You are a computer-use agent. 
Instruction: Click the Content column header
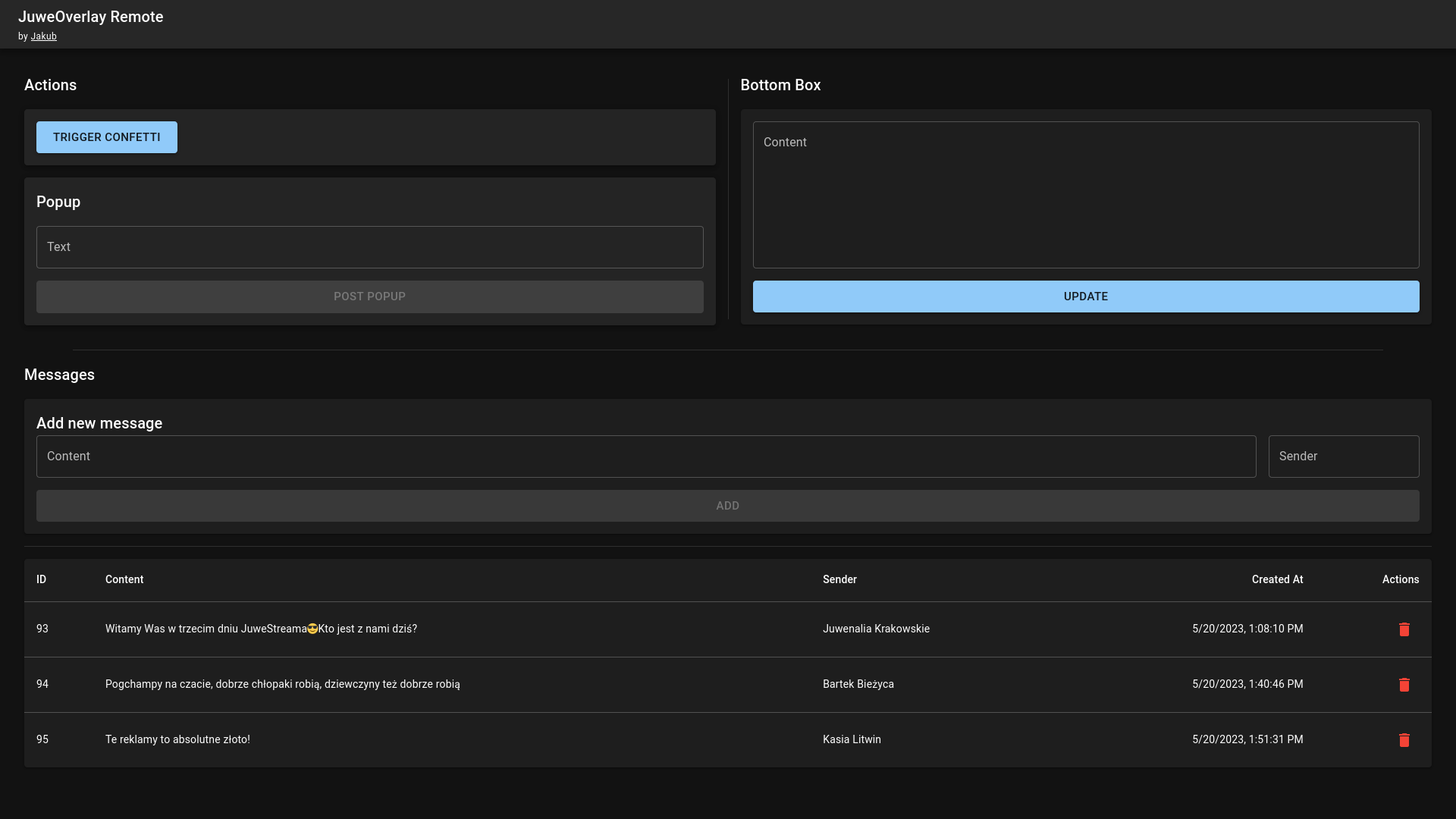(124, 579)
